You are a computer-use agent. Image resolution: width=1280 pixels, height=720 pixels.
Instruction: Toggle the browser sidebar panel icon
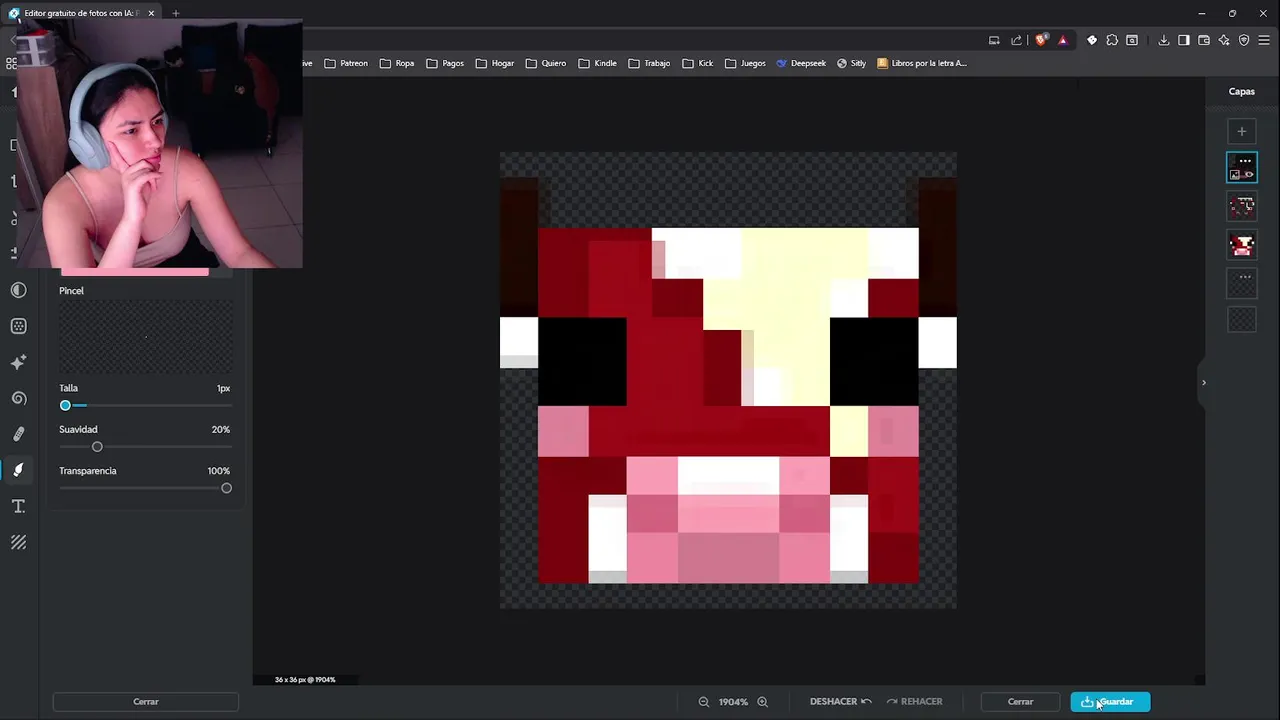[x=1184, y=40]
